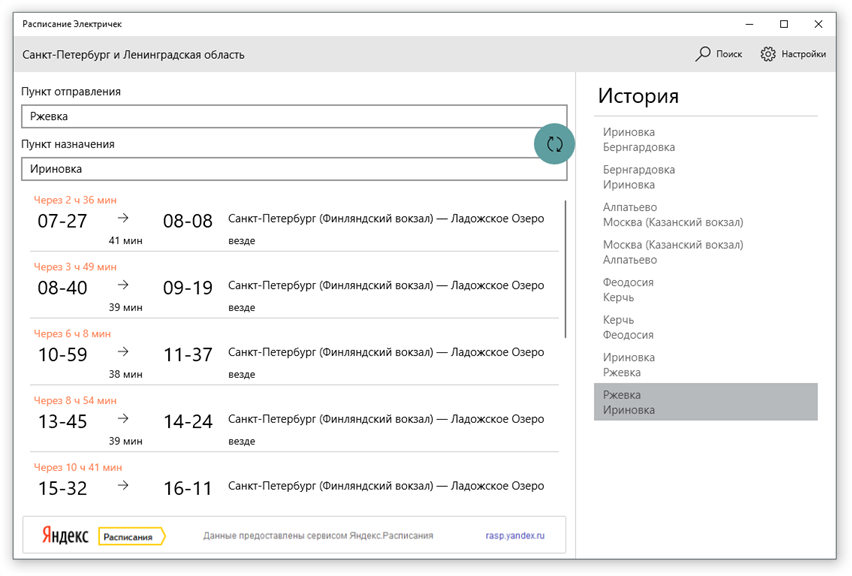Open the Настройки gear settings
This screenshot has height=576, width=852.
[x=793, y=54]
